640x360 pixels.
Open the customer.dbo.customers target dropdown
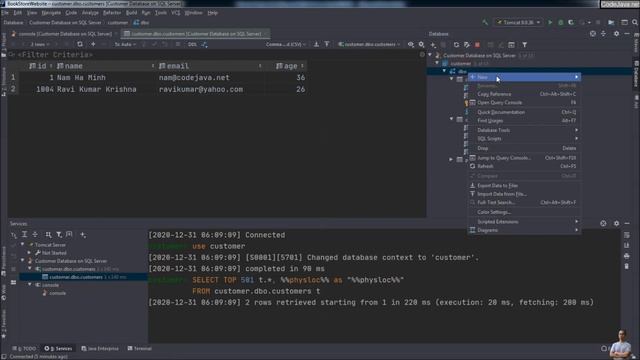[x=369, y=44]
